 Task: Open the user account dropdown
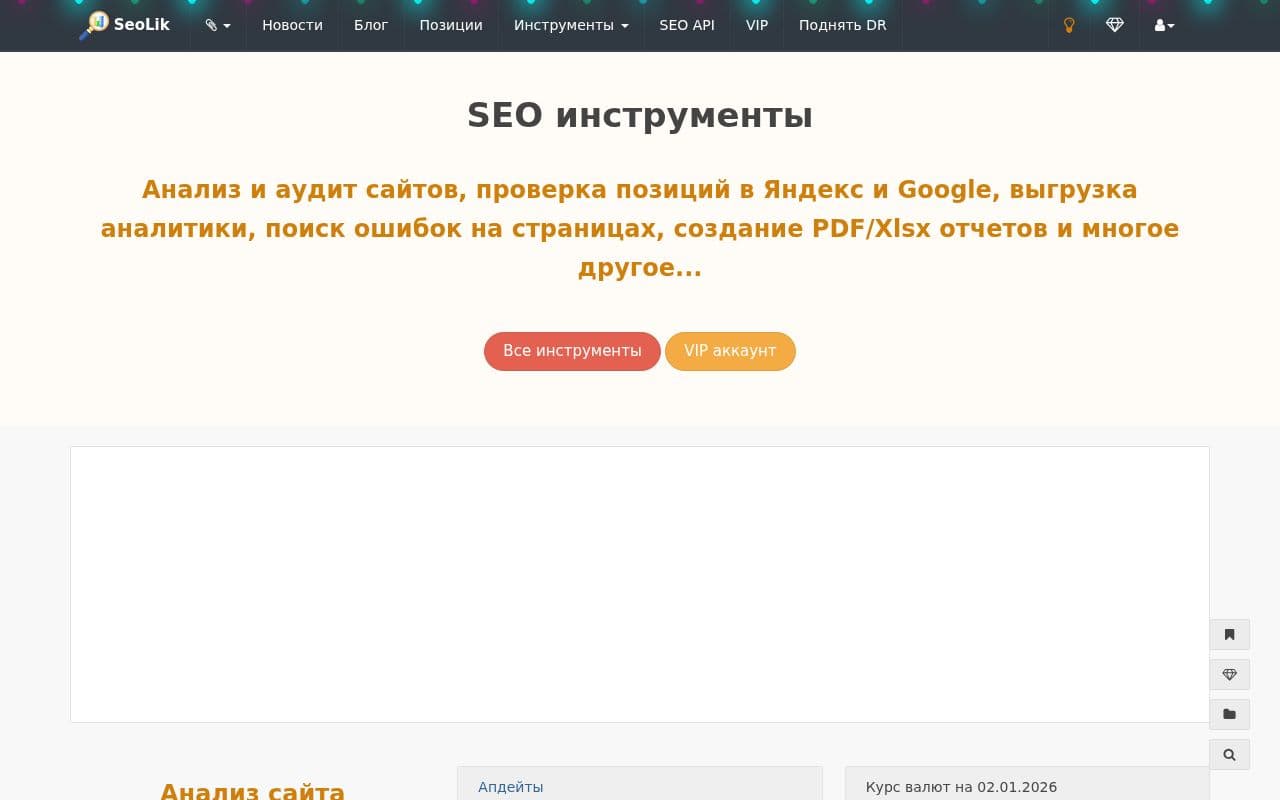[x=1164, y=25]
